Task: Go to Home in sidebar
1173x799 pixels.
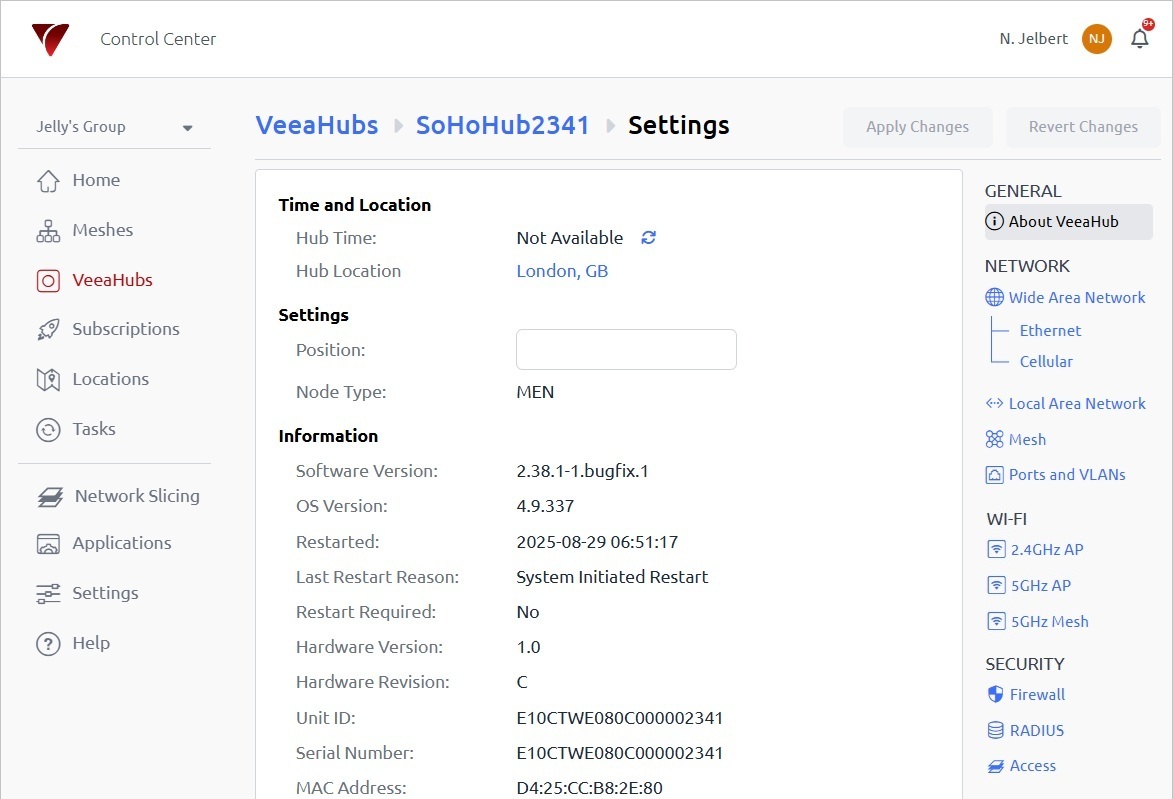Action: (97, 180)
